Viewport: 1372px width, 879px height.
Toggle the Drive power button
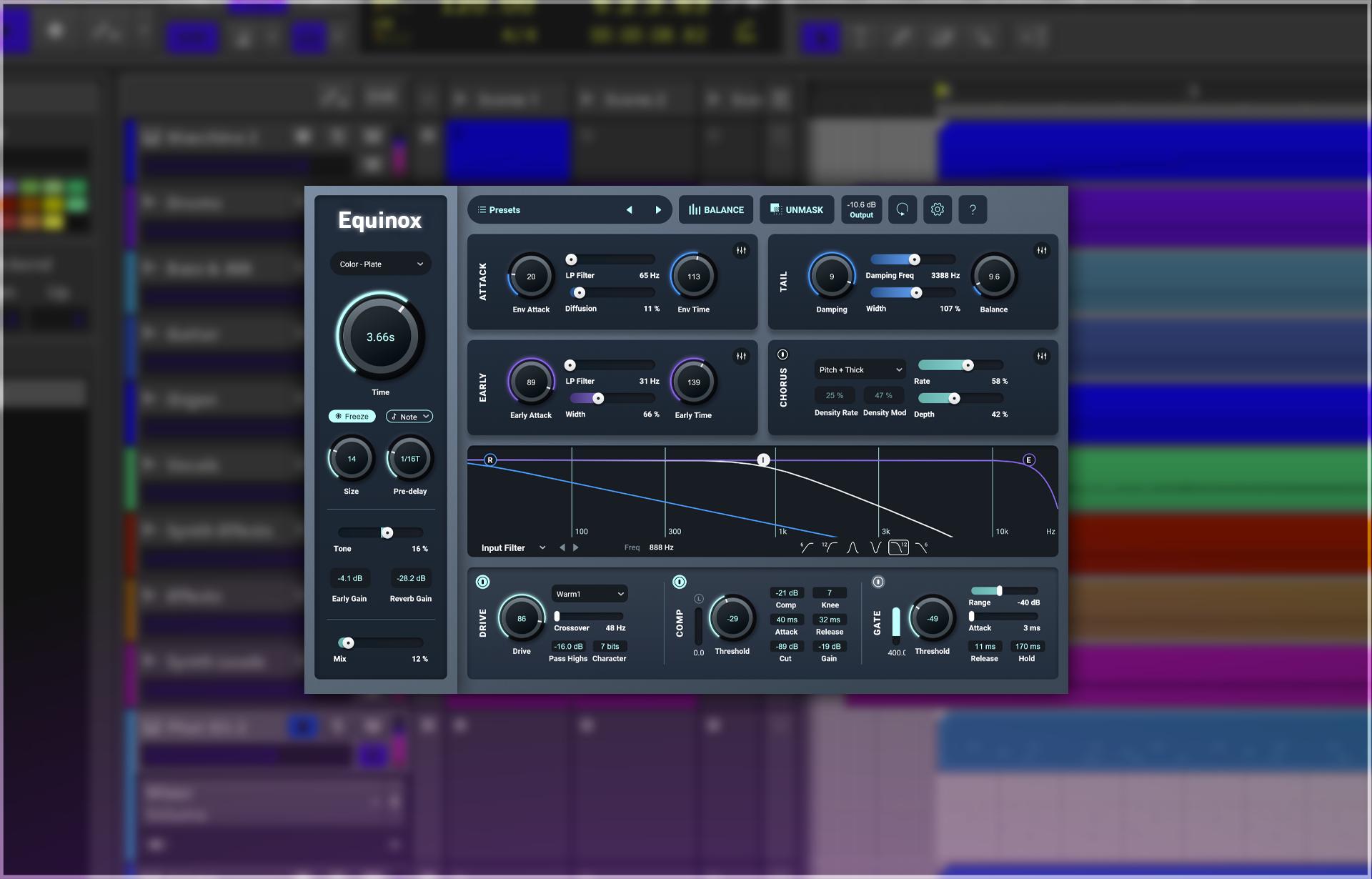[x=482, y=582]
